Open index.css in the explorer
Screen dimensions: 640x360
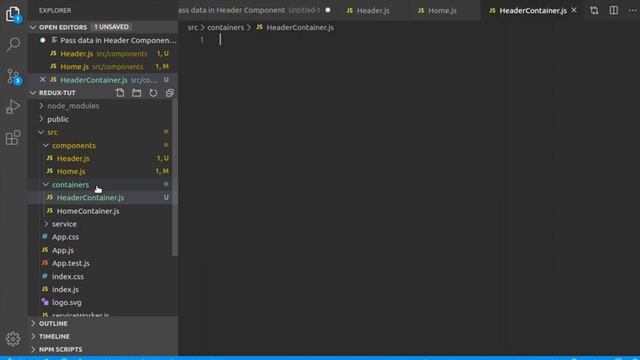pyautogui.click(x=68, y=276)
